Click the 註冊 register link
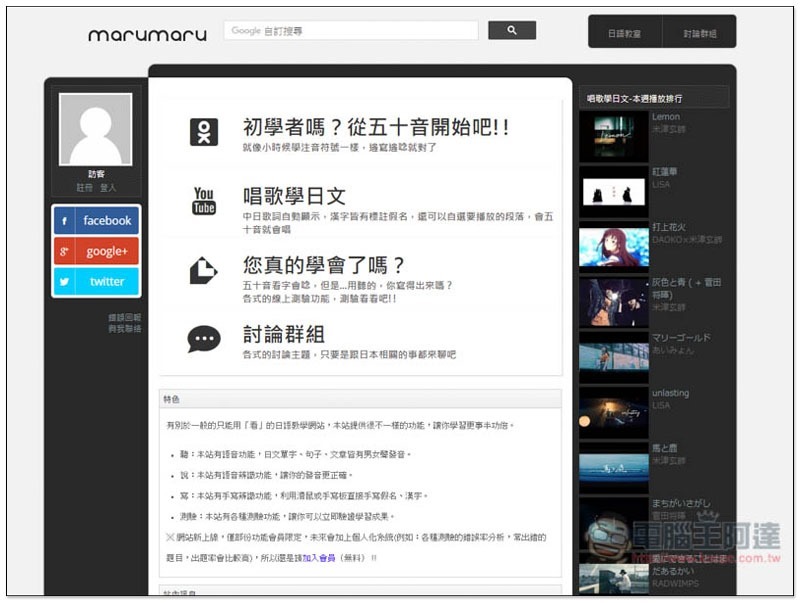This screenshot has width=800, height=603. click(84, 188)
